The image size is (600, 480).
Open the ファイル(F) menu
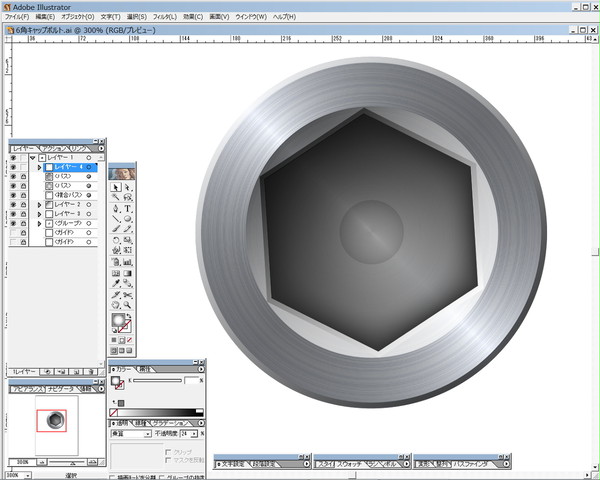(17, 17)
